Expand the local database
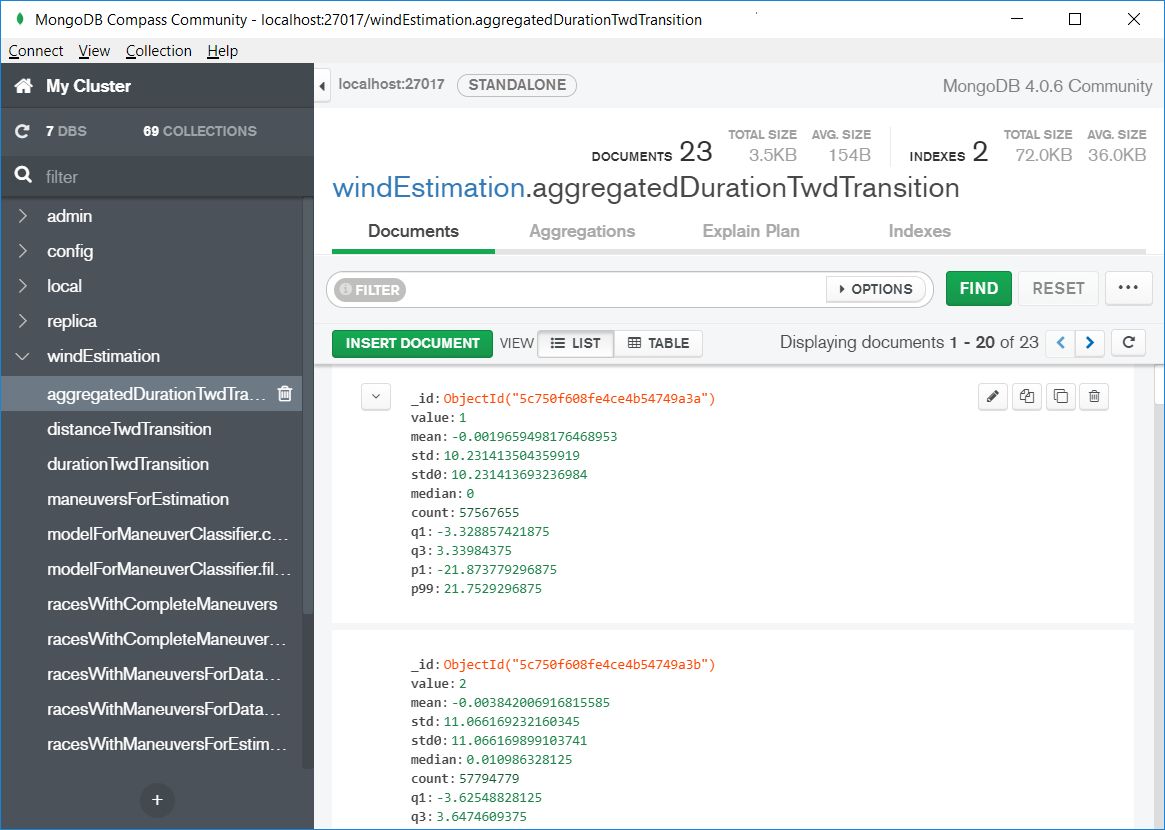Viewport: 1165px width, 830px height. click(x=23, y=286)
